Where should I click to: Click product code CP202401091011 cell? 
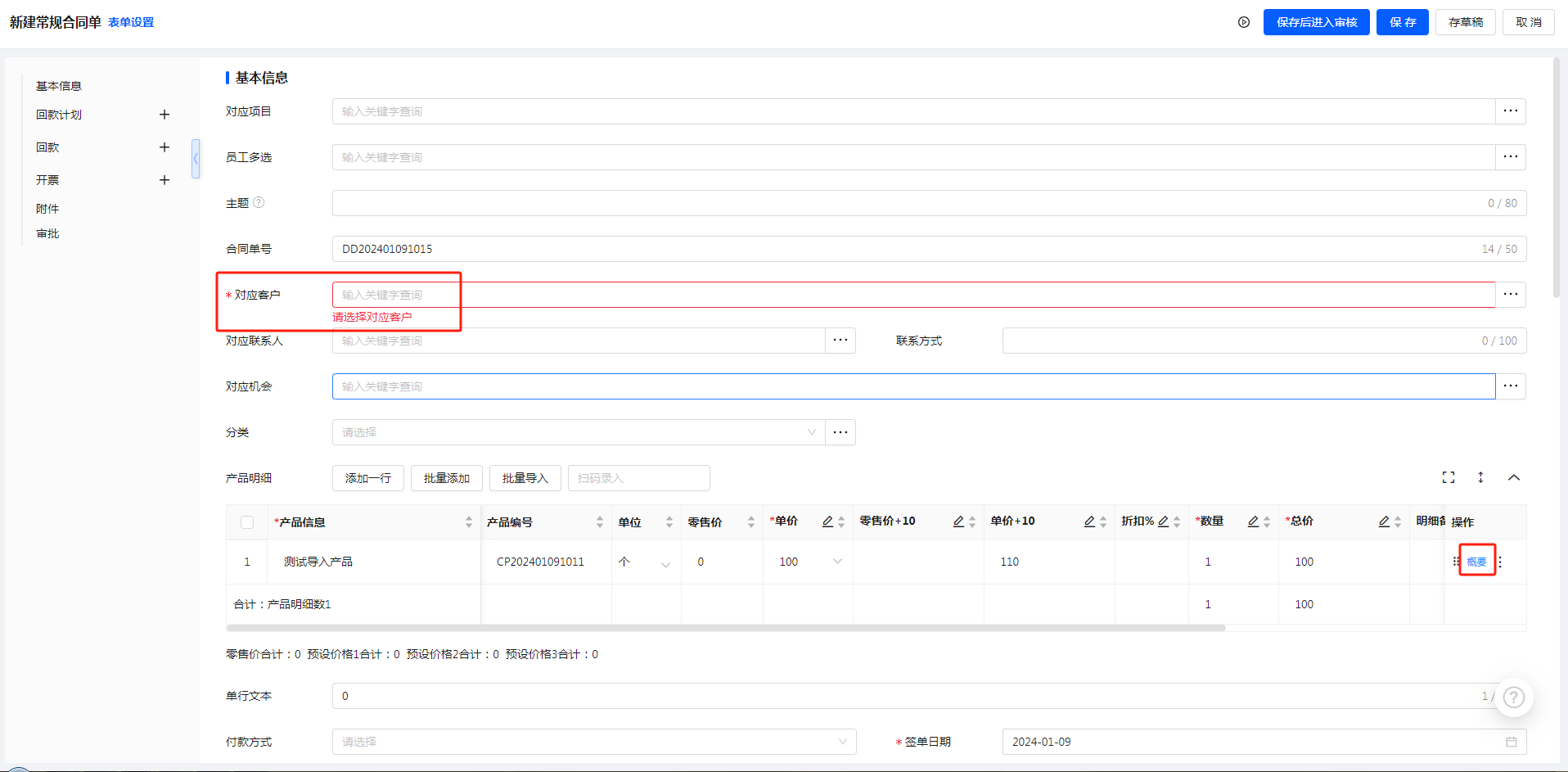pyautogui.click(x=540, y=562)
